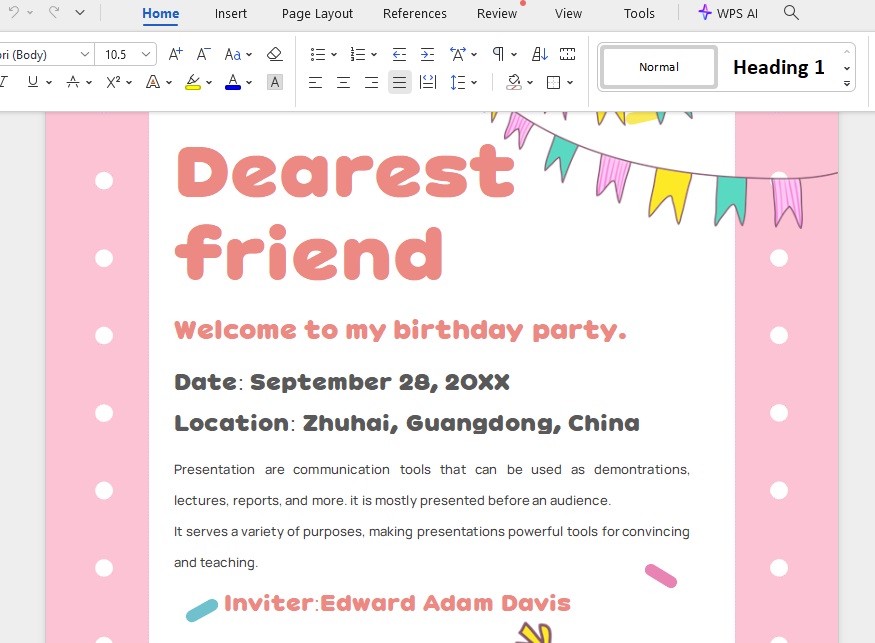The image size is (875, 643).
Task: Click the Increase Indent icon
Action: coord(425,53)
